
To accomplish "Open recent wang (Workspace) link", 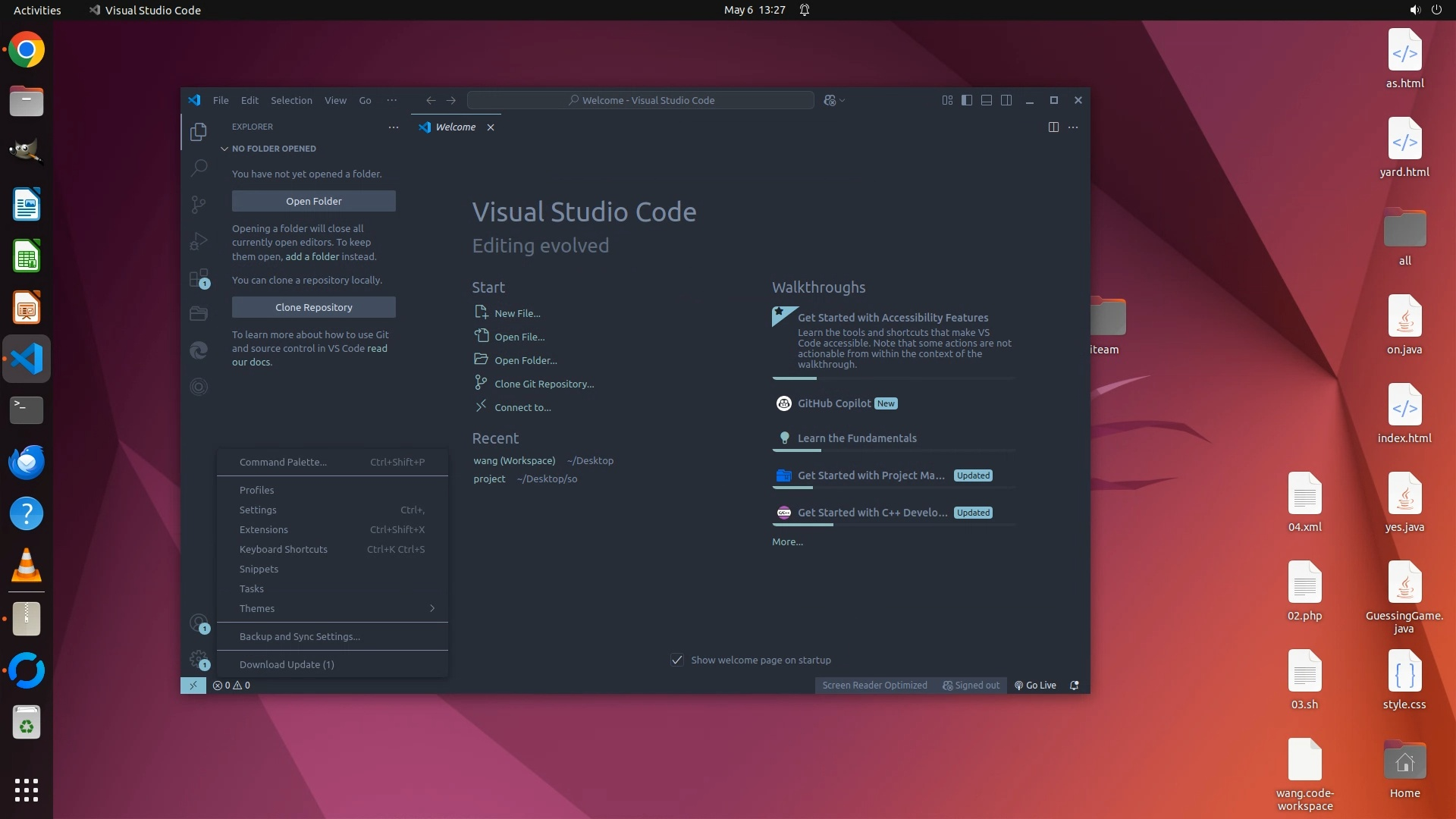I will click(x=514, y=461).
